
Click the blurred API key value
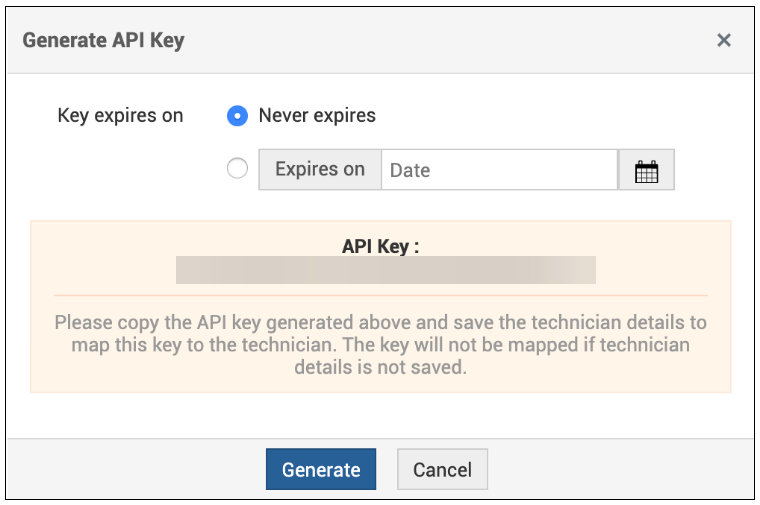[385, 270]
